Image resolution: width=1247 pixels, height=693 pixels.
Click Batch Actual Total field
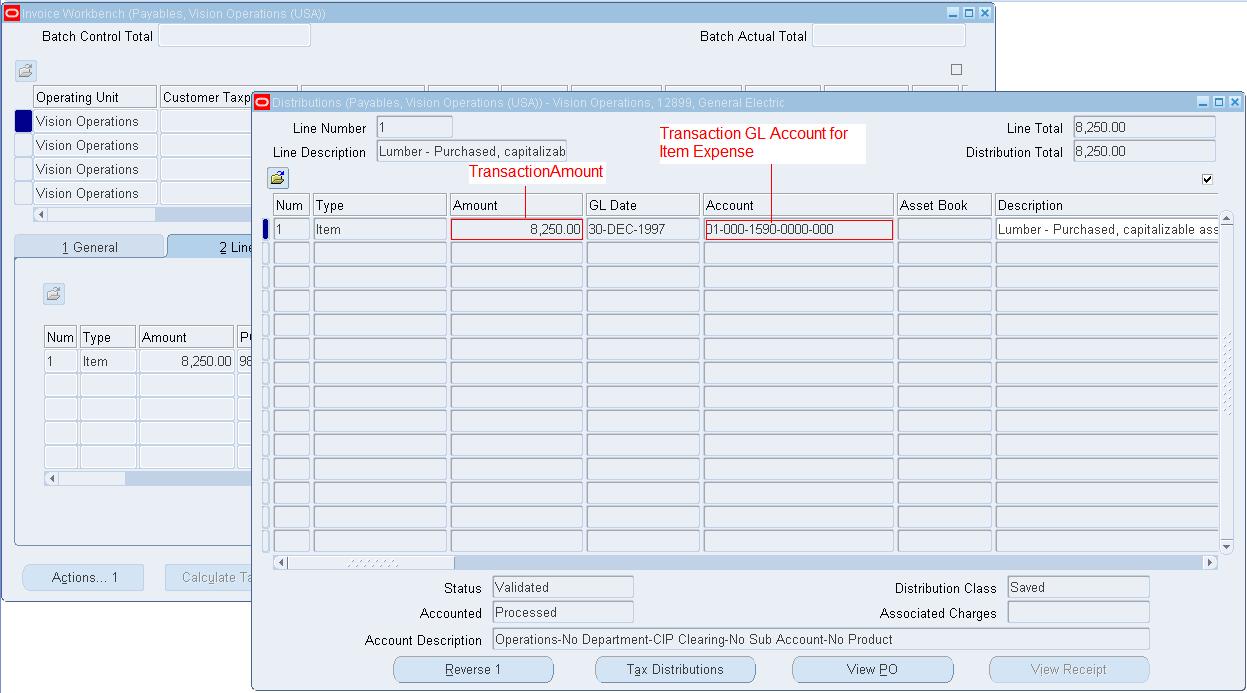pyautogui.click(x=889, y=36)
